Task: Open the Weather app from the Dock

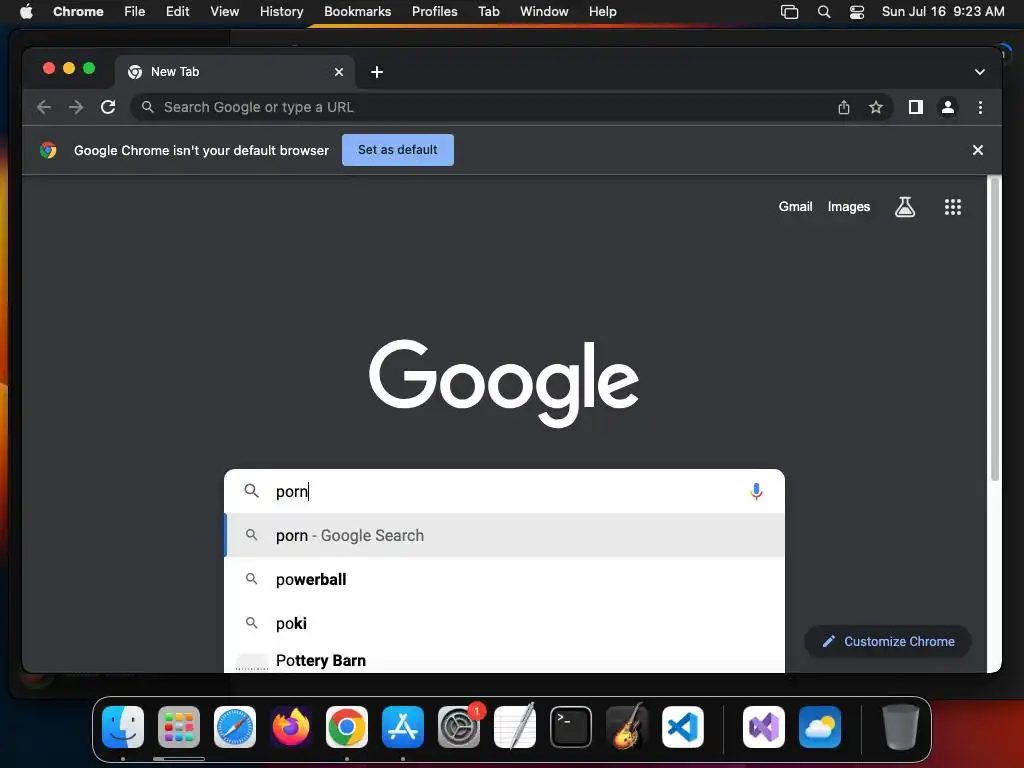Action: coord(820,727)
